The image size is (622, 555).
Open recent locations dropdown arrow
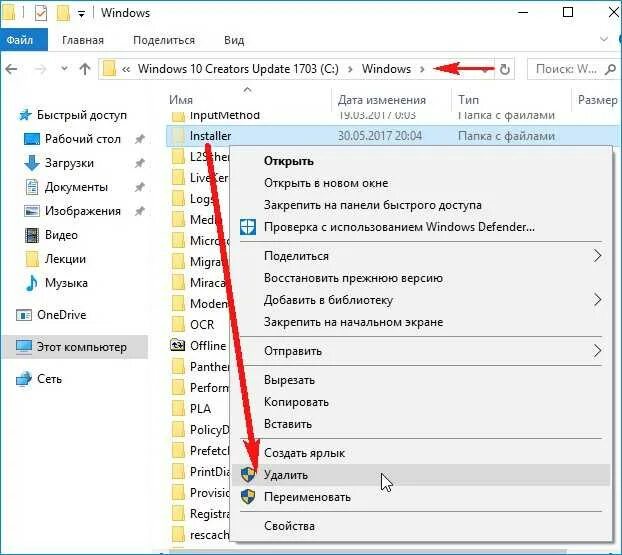coord(64,69)
